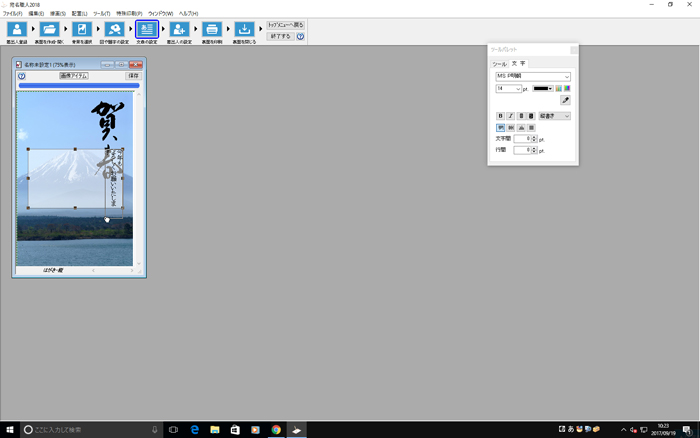Select the background selection toolbar icon

coord(82,31)
